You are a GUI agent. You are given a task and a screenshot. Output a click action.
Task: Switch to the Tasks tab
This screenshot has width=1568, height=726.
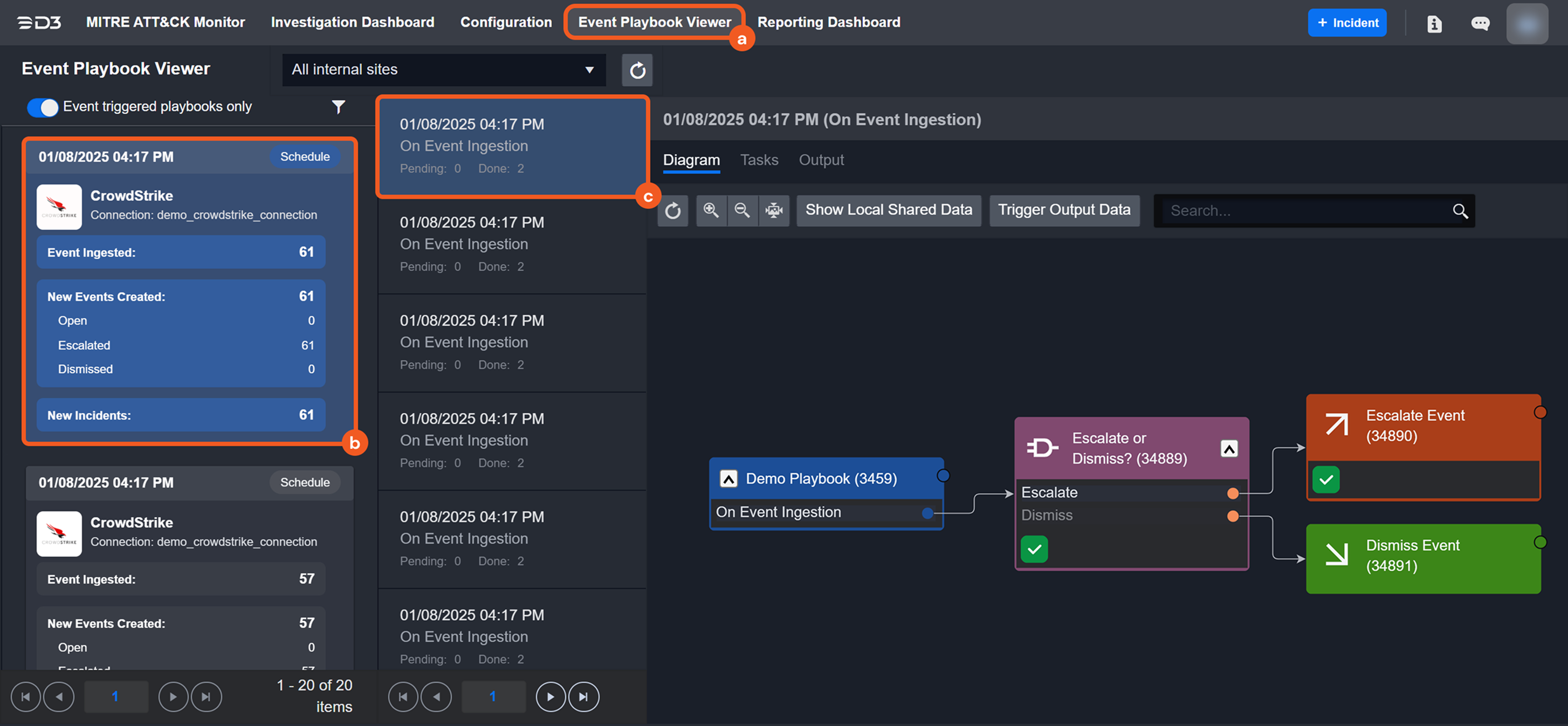[x=759, y=160]
